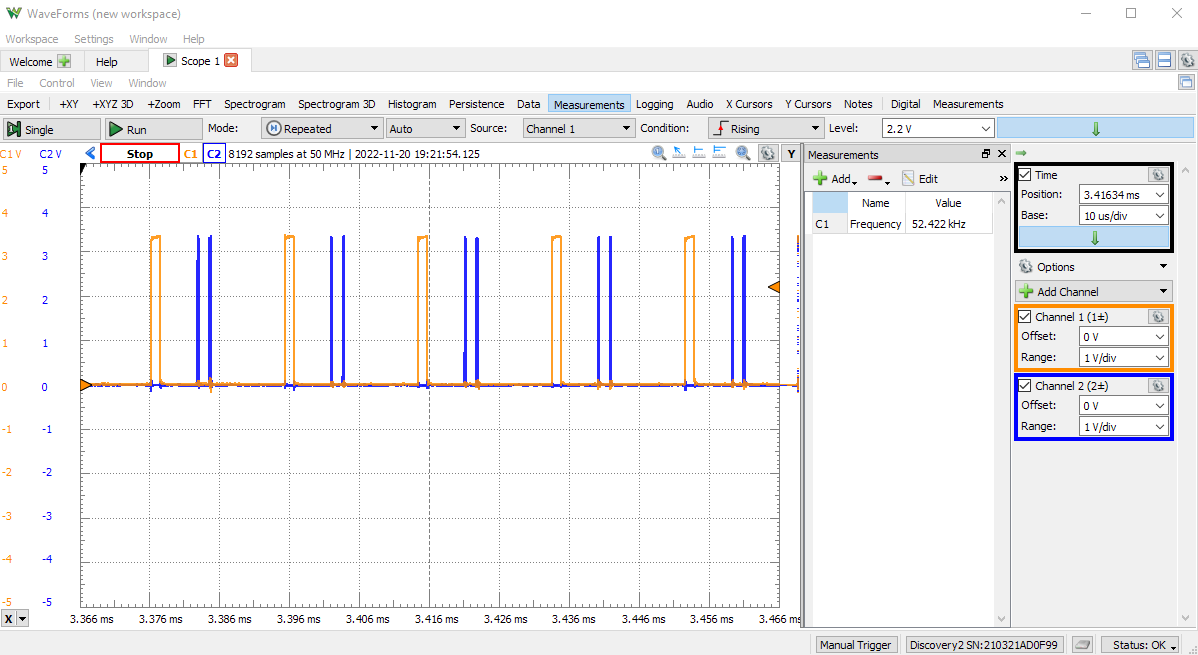Toggle the Channel 2 checkbox
The height and width of the screenshot is (655, 1198).
click(x=1025, y=386)
